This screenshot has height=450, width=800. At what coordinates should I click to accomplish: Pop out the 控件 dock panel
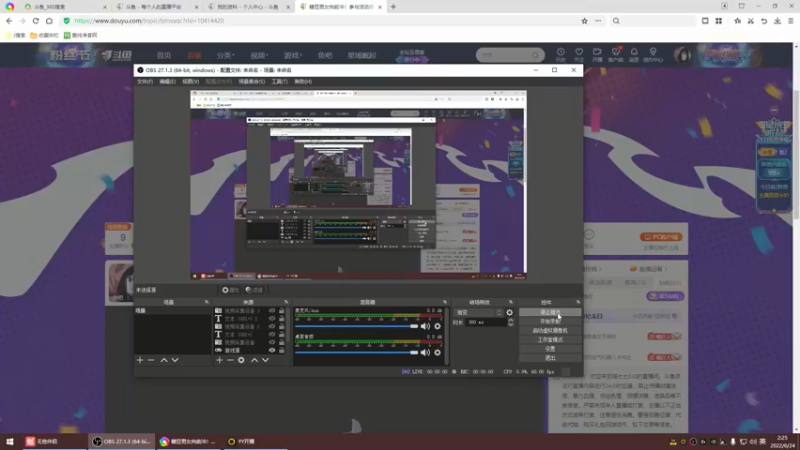click(578, 302)
